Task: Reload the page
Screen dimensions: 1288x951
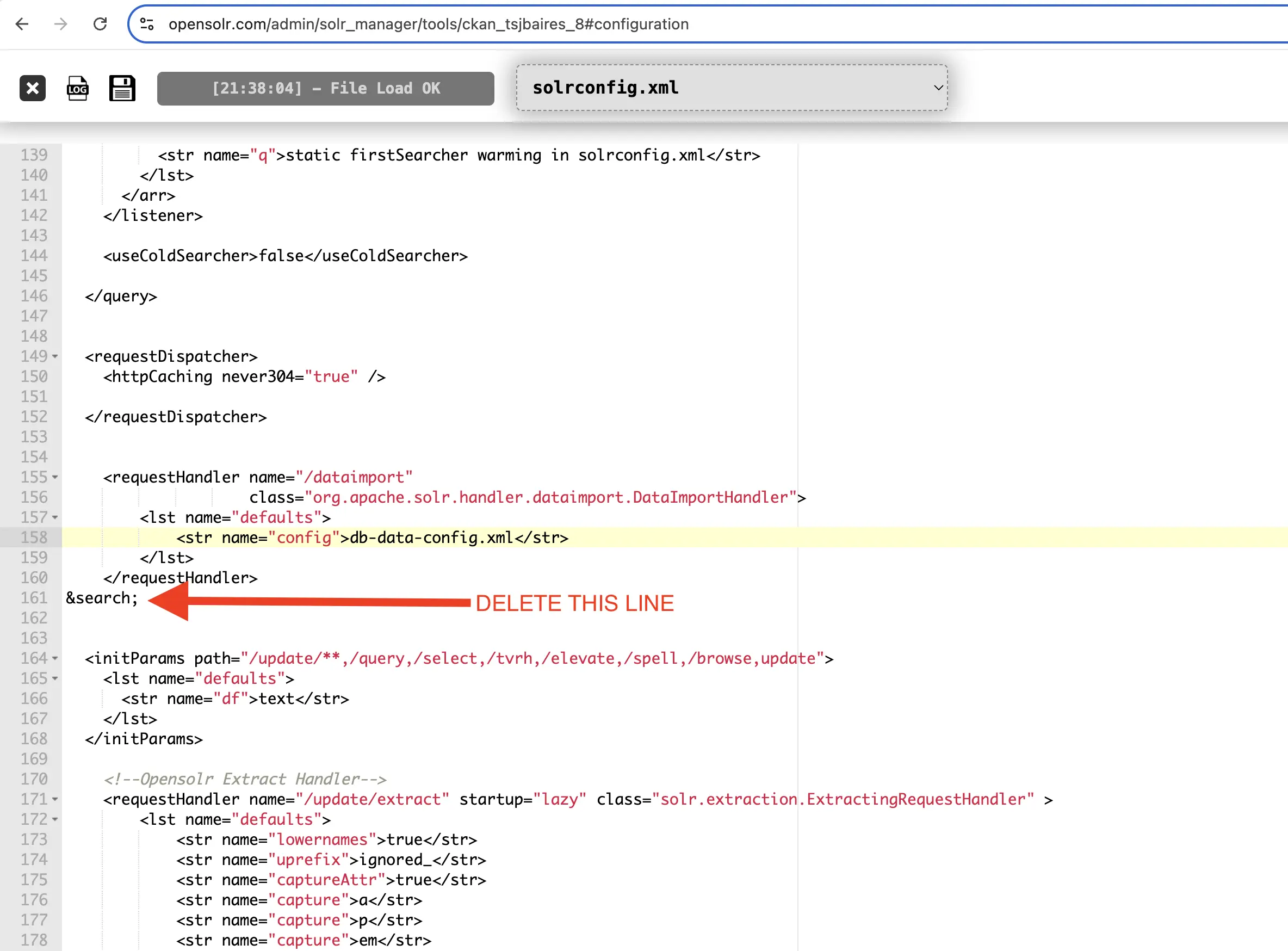Action: pyautogui.click(x=100, y=24)
